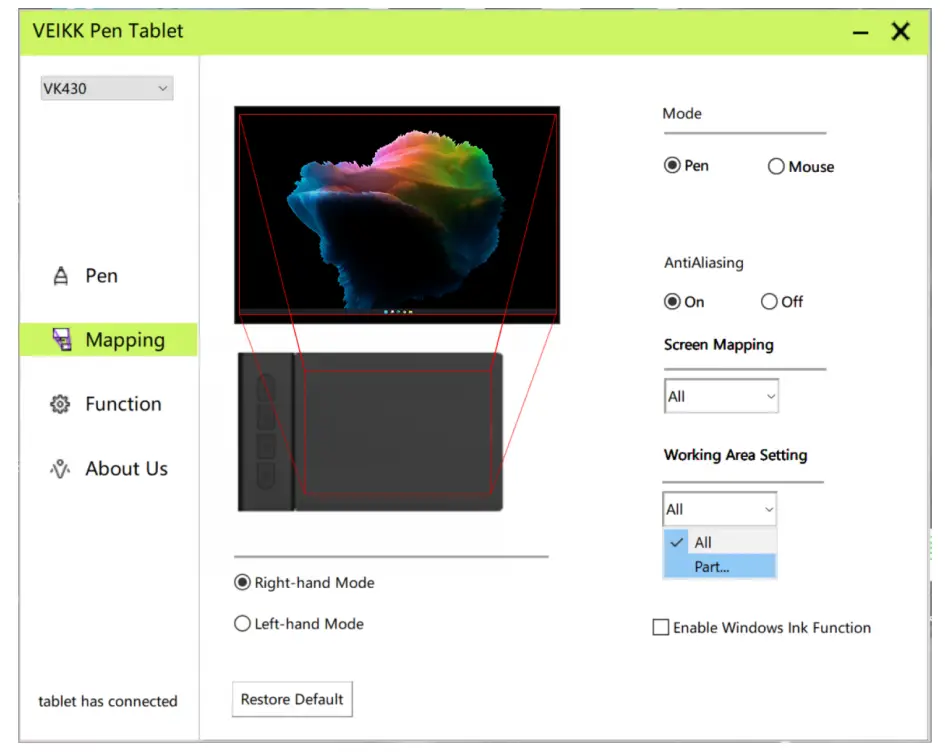Turn AntiAliasing On
The height and width of the screenshot is (754, 945).
[672, 301]
